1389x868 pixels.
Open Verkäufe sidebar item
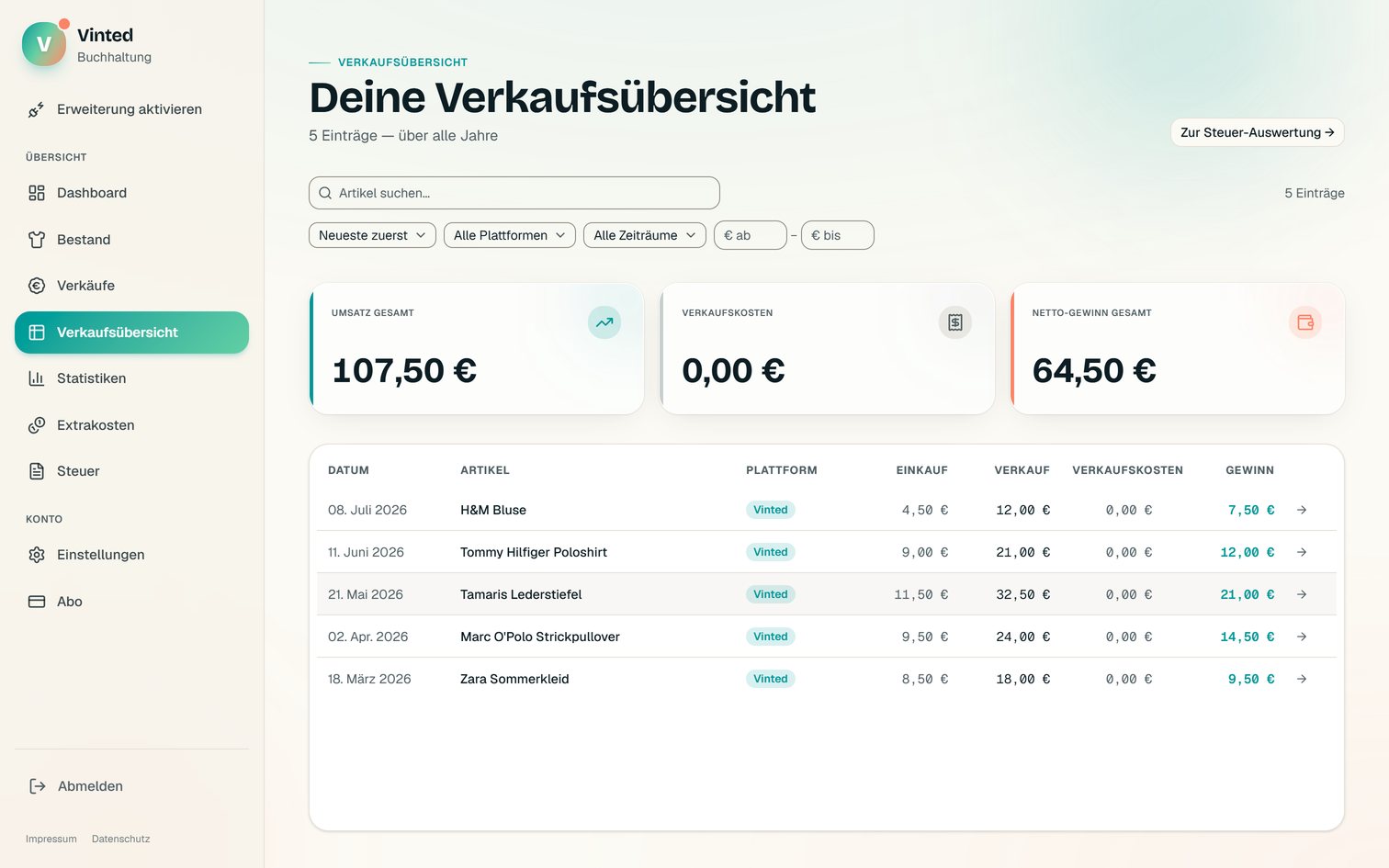click(x=131, y=286)
